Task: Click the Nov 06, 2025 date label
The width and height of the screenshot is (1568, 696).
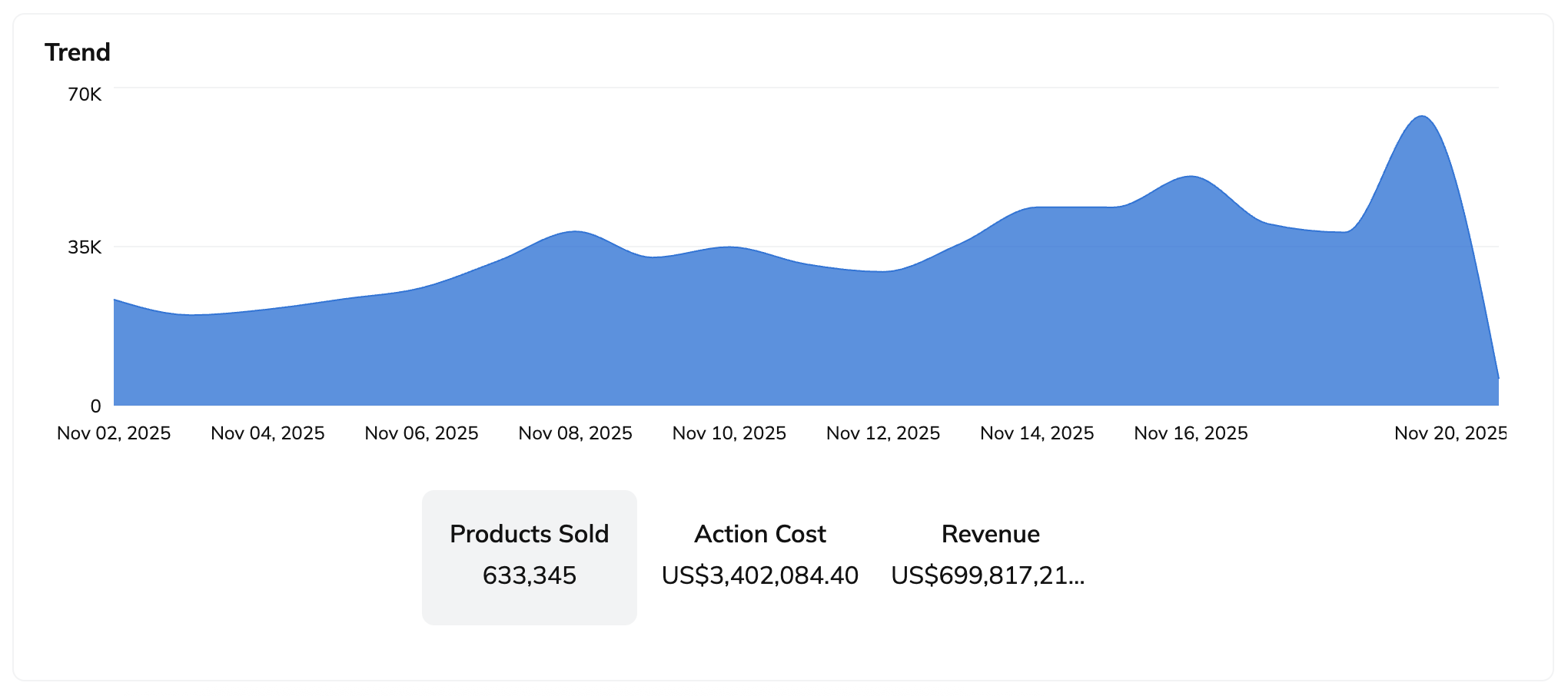Action: pos(421,433)
